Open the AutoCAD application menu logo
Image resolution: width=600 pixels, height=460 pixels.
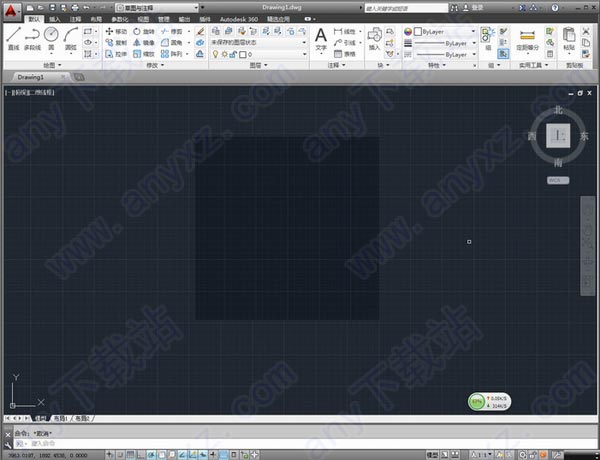(x=12, y=10)
